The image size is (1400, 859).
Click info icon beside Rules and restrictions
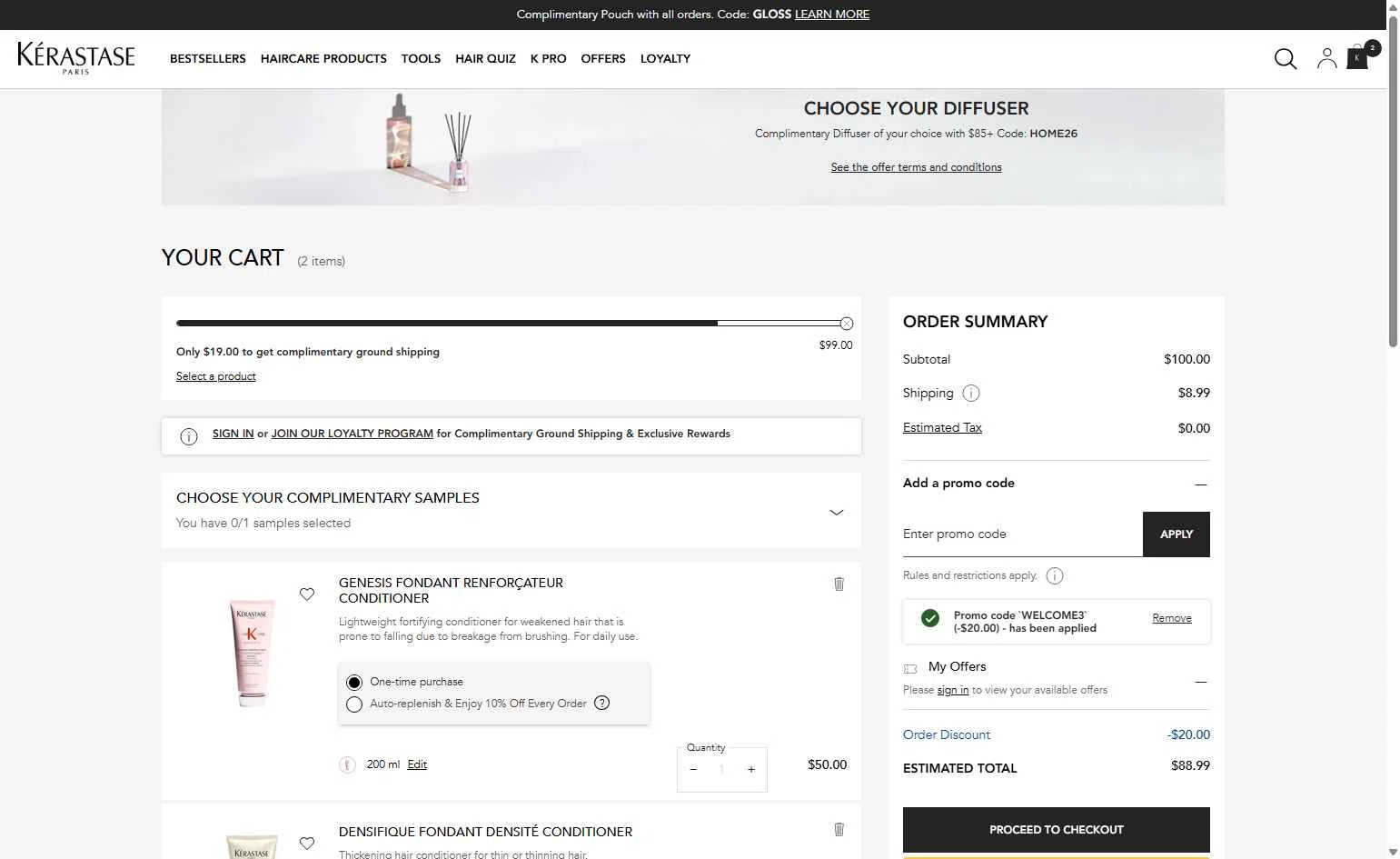point(1055,575)
